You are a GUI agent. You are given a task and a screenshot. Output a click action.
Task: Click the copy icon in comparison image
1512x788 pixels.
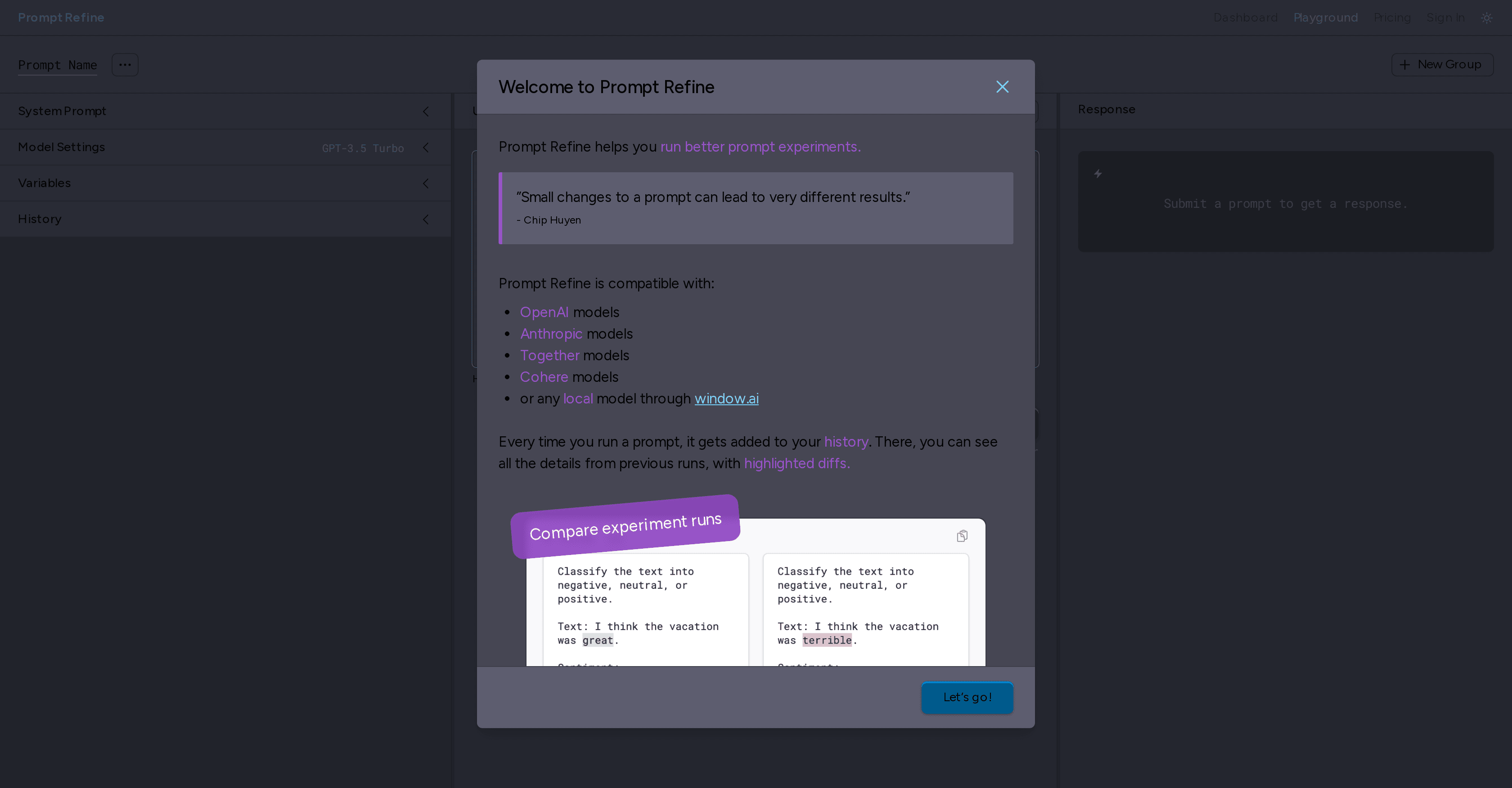point(962,536)
